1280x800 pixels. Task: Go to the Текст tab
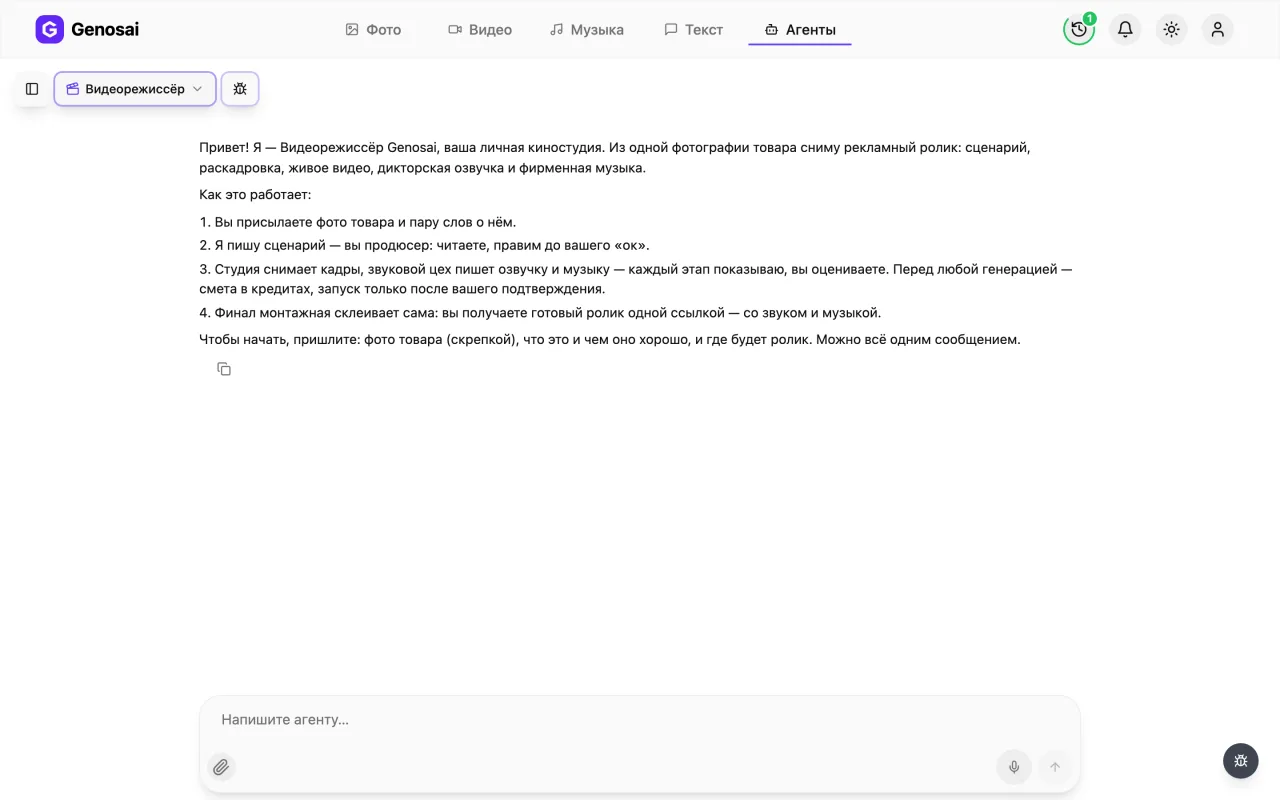tap(694, 30)
